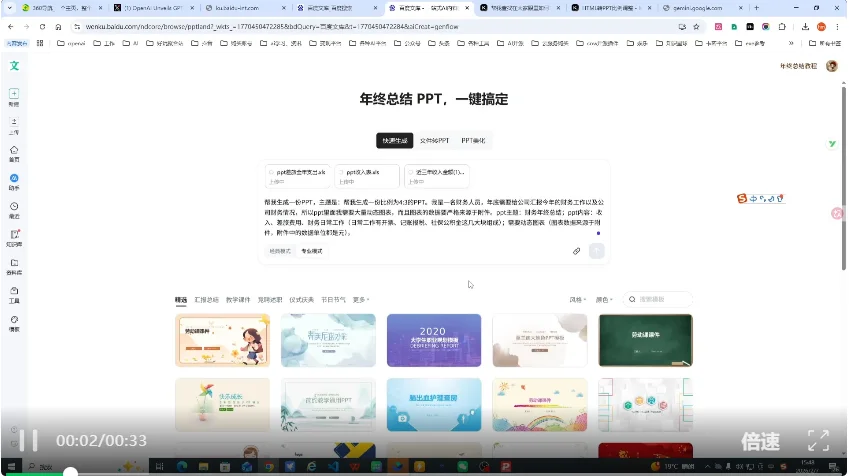This screenshot has height=476, width=849.
Task: Click the 倍速 playback speed button
Action: pyautogui.click(x=760, y=441)
